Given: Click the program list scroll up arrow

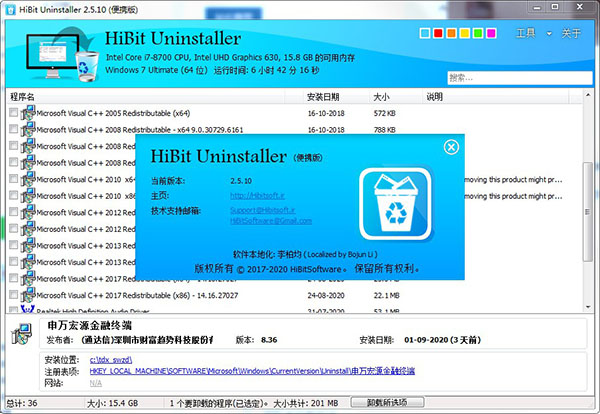Looking at the screenshot, I should click(588, 95).
